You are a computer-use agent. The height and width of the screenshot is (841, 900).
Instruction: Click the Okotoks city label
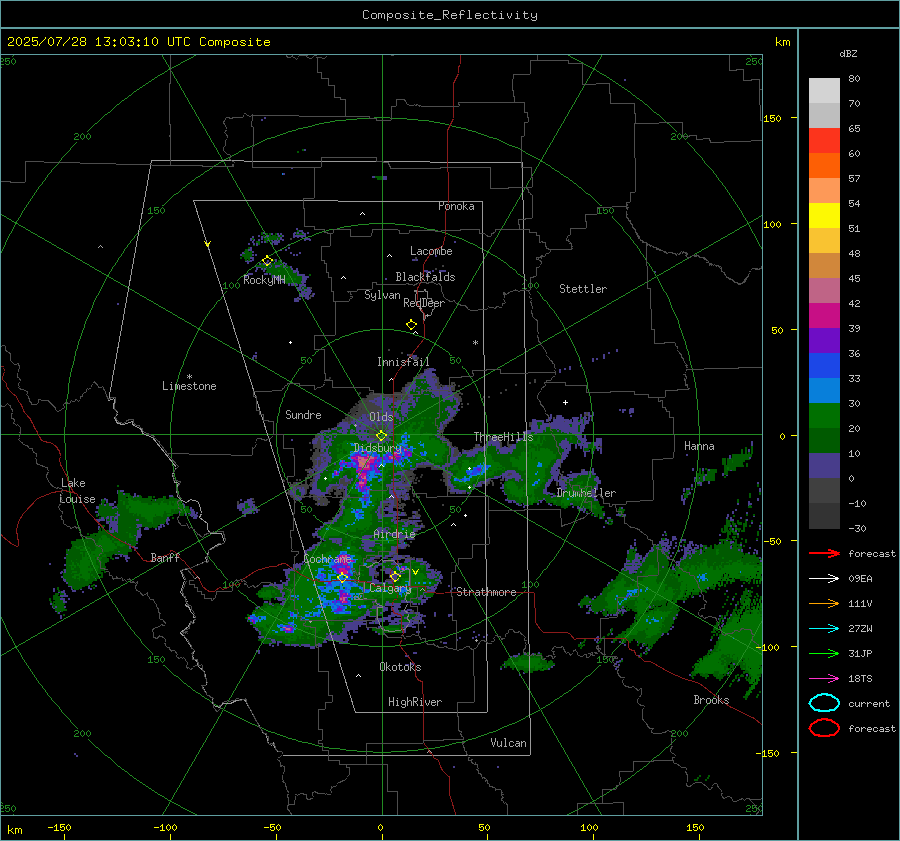click(400, 667)
